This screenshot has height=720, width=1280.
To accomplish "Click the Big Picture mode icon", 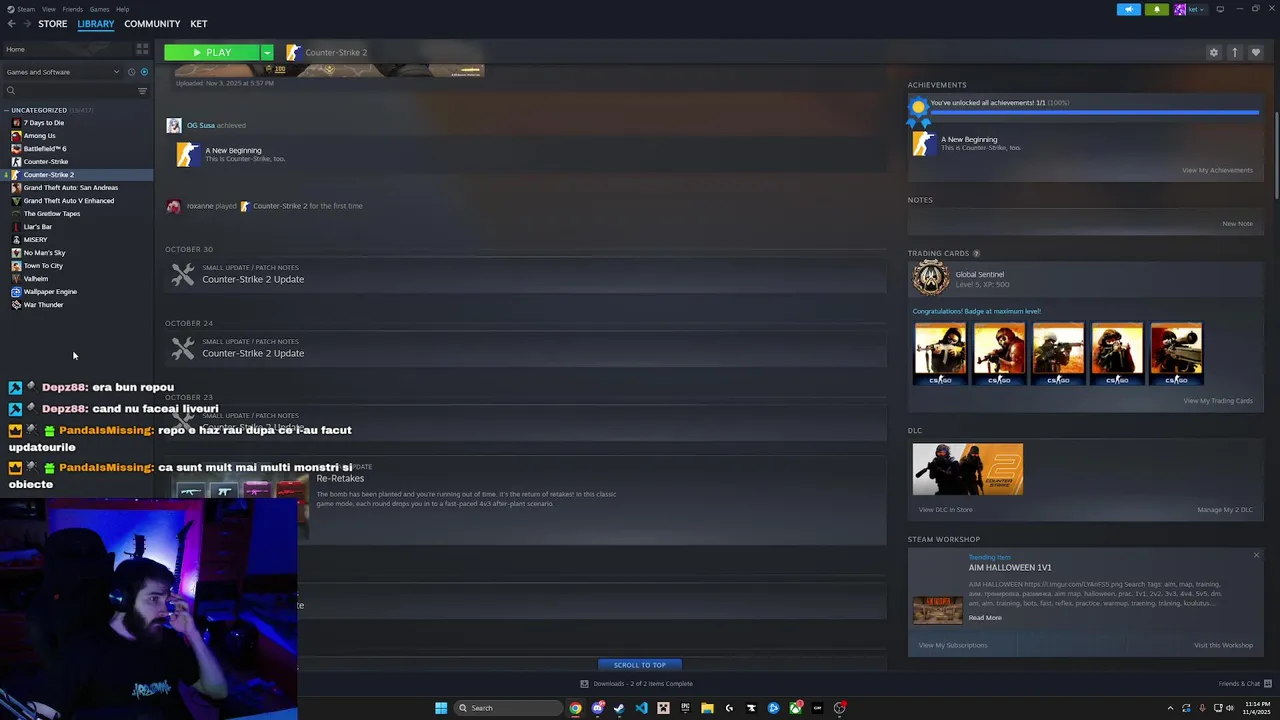I will tap(1220, 9).
